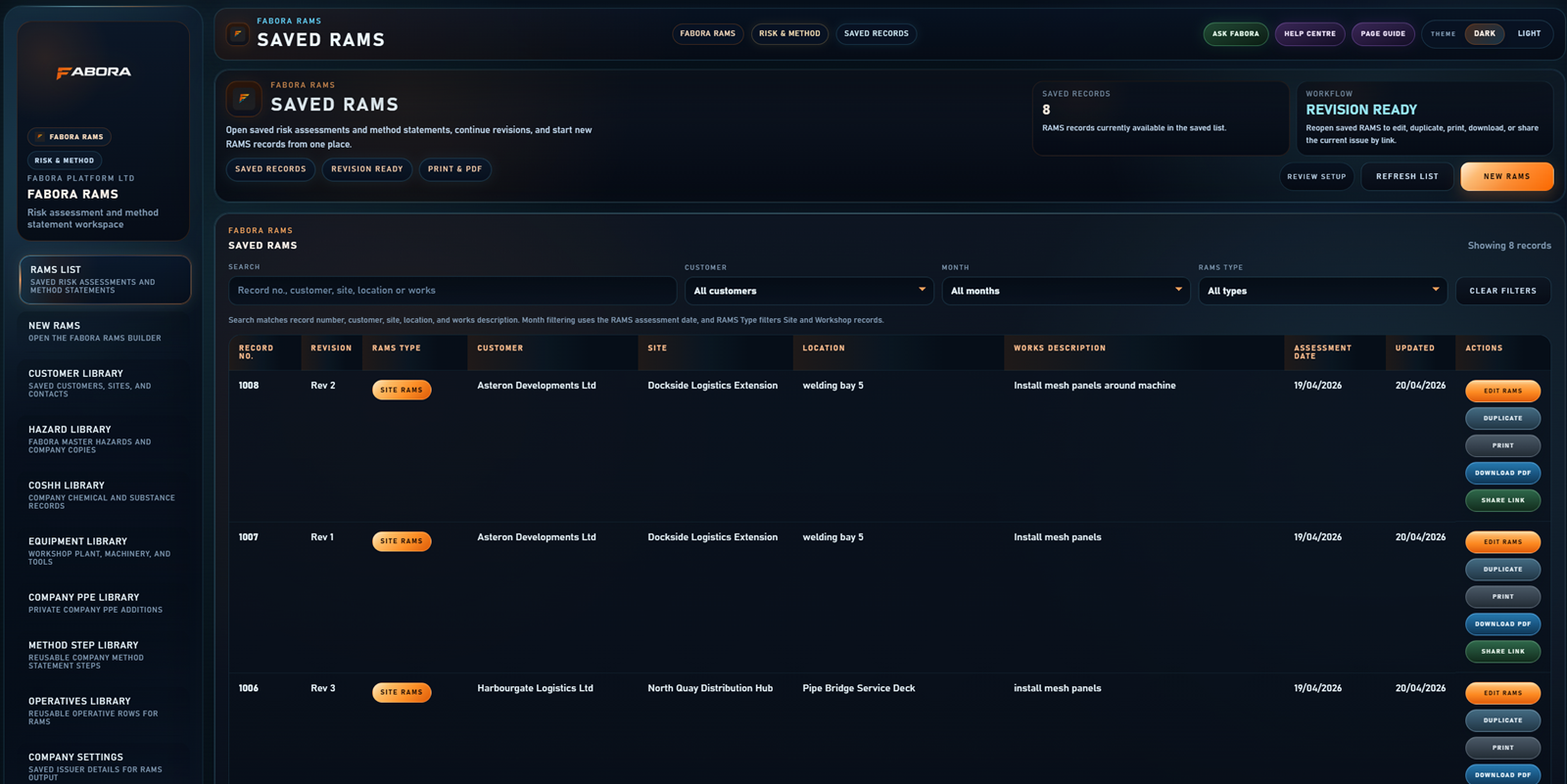Image resolution: width=1567 pixels, height=784 pixels.
Task: Print record 1006
Action: tap(1502, 748)
